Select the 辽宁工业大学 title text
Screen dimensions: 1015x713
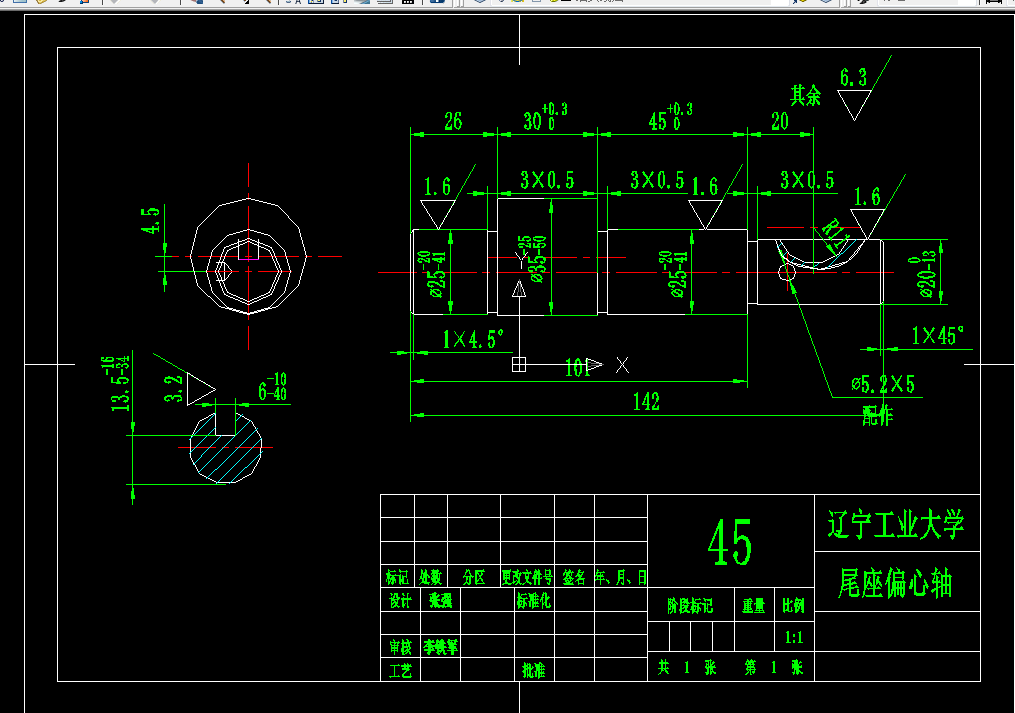(x=896, y=524)
